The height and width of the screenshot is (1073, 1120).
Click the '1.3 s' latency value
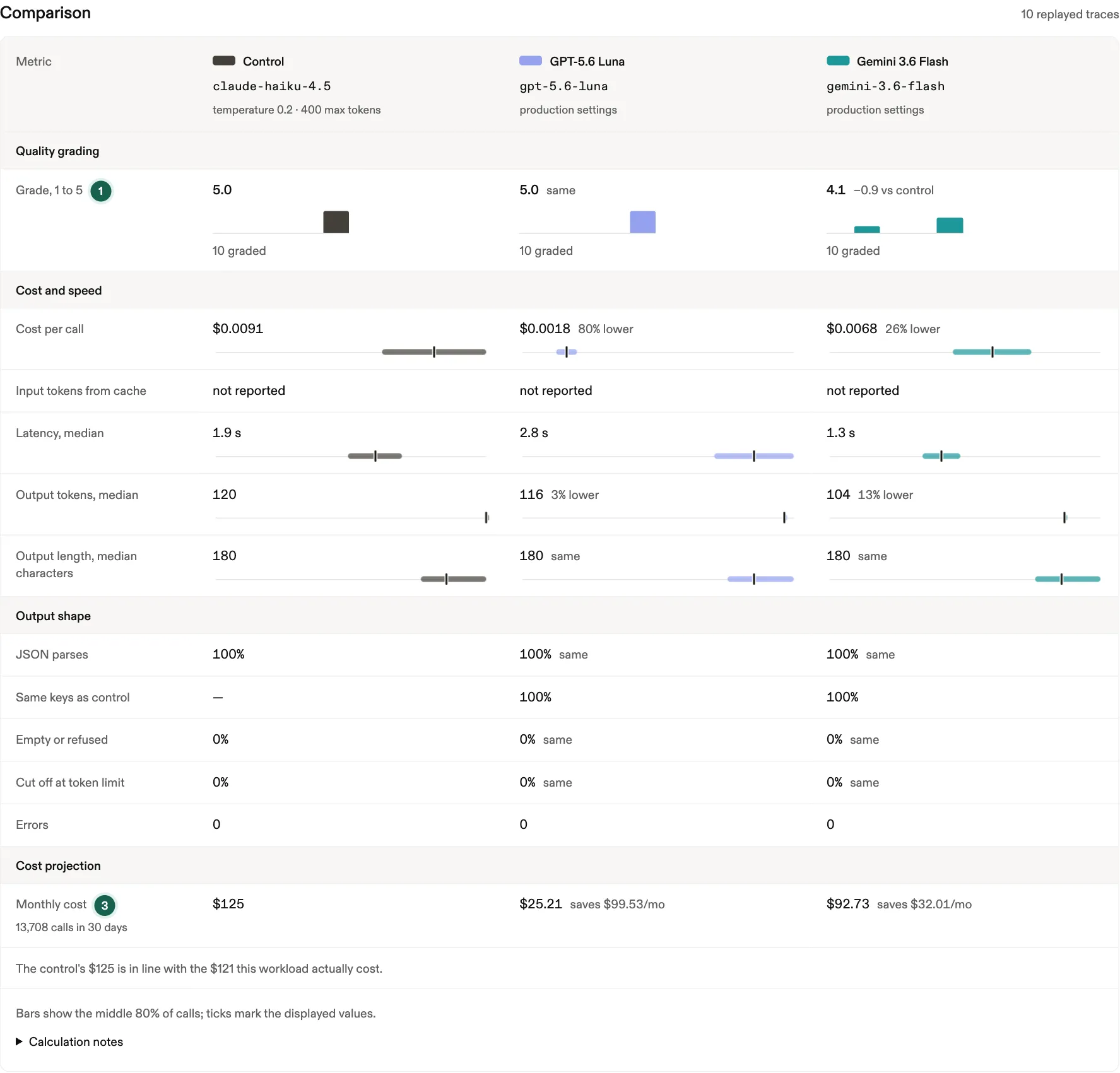coord(840,433)
